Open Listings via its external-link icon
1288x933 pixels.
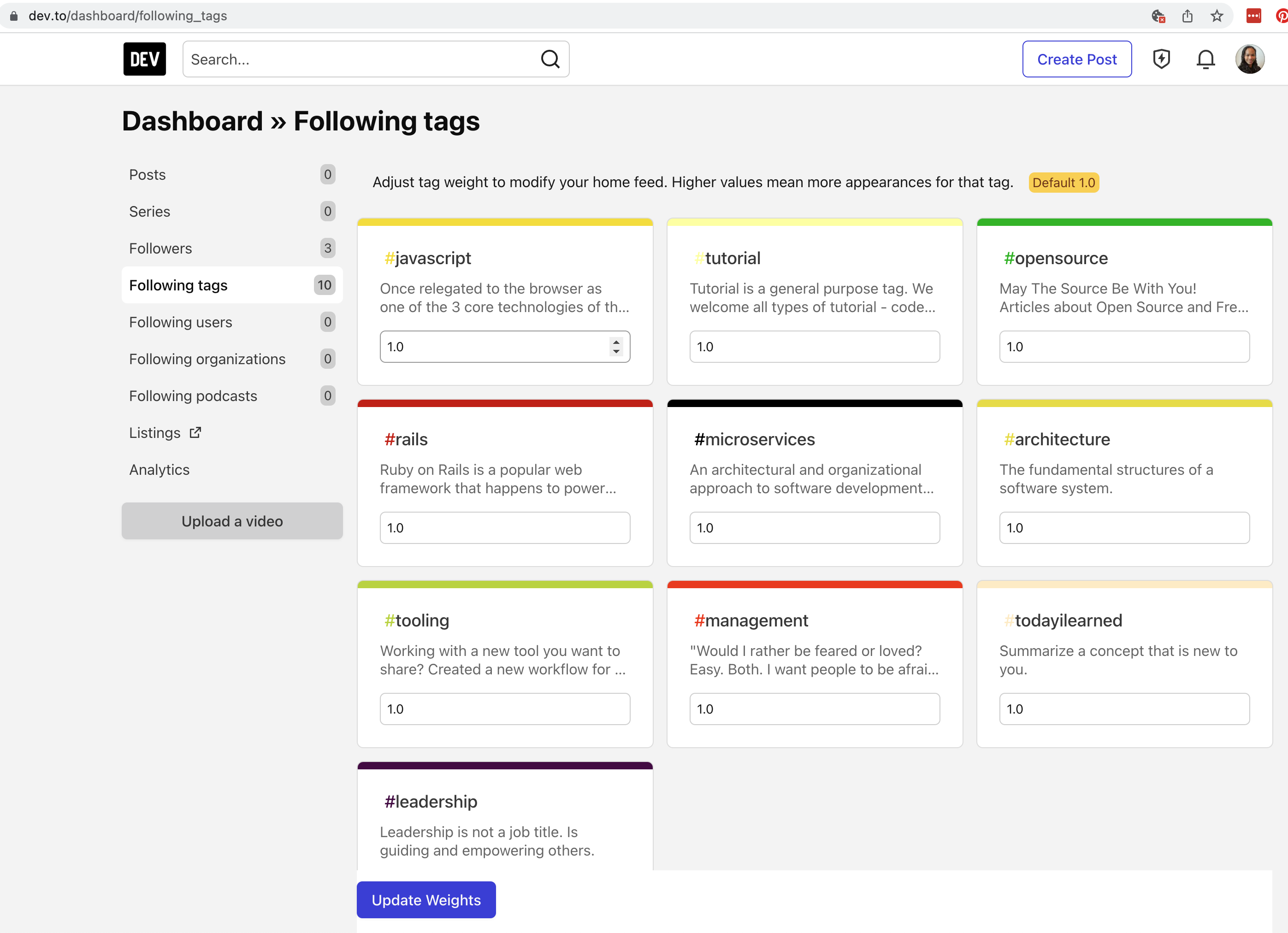195,432
